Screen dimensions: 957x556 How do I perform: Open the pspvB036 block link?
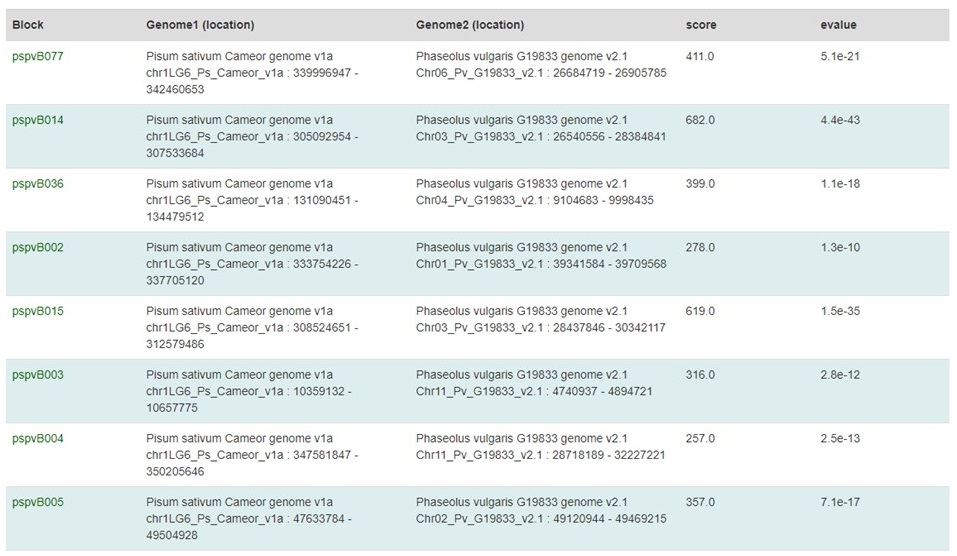pyautogui.click(x=38, y=184)
